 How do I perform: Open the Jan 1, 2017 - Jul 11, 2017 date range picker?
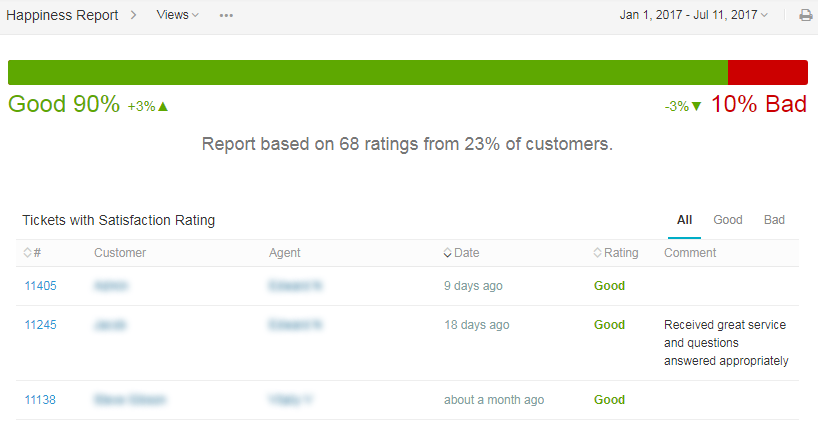pyautogui.click(x=693, y=15)
